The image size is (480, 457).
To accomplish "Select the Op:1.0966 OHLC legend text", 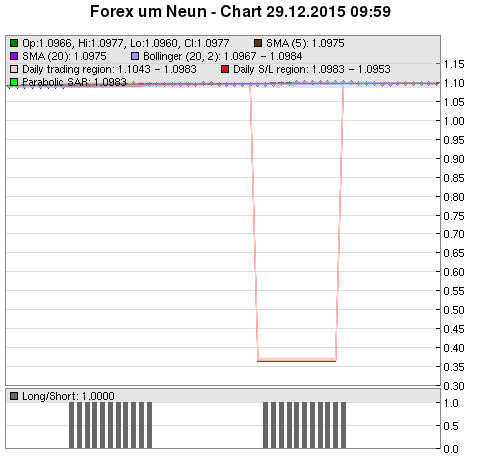I will coord(126,43).
